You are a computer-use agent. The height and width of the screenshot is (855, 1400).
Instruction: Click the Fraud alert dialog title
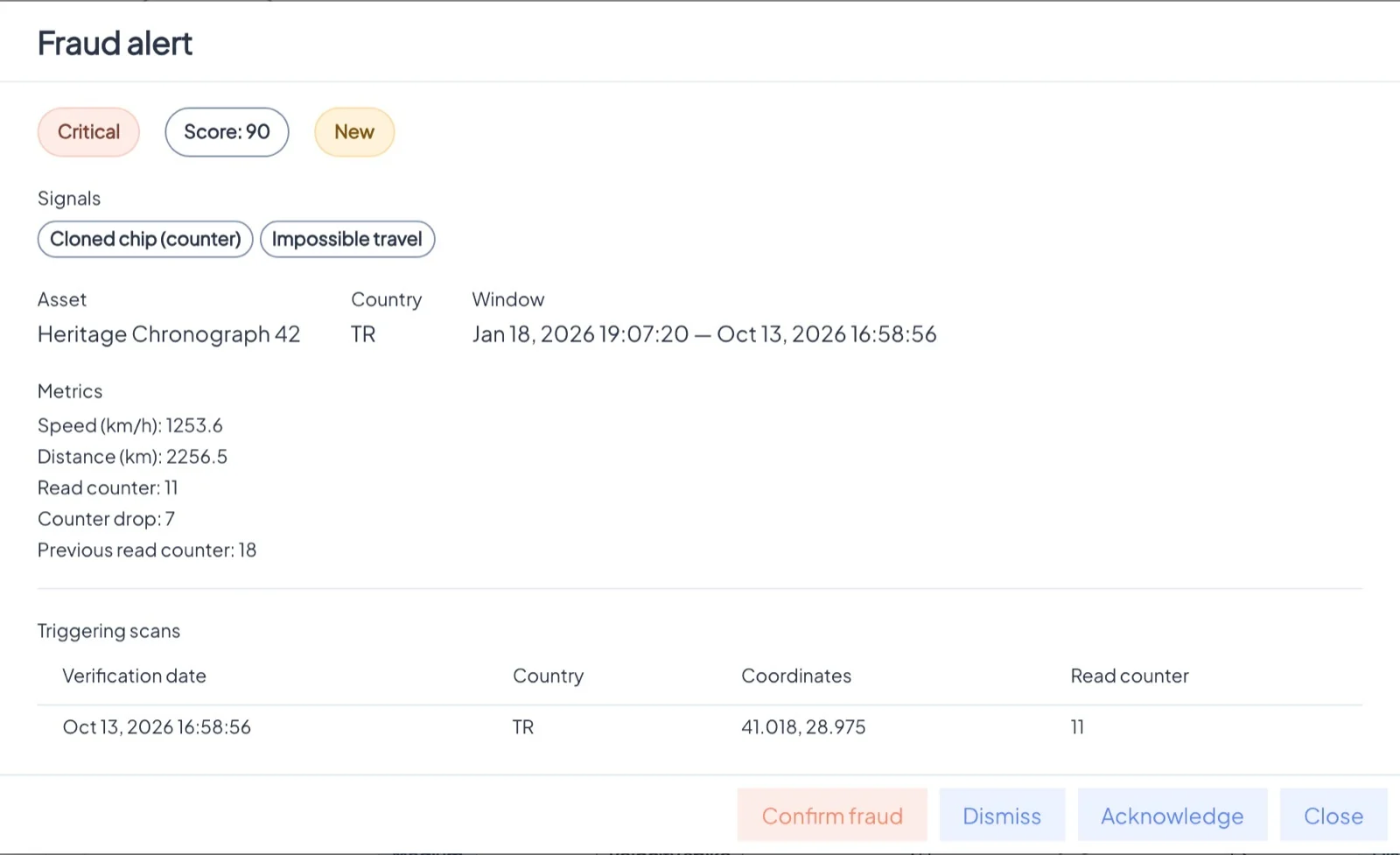click(115, 43)
